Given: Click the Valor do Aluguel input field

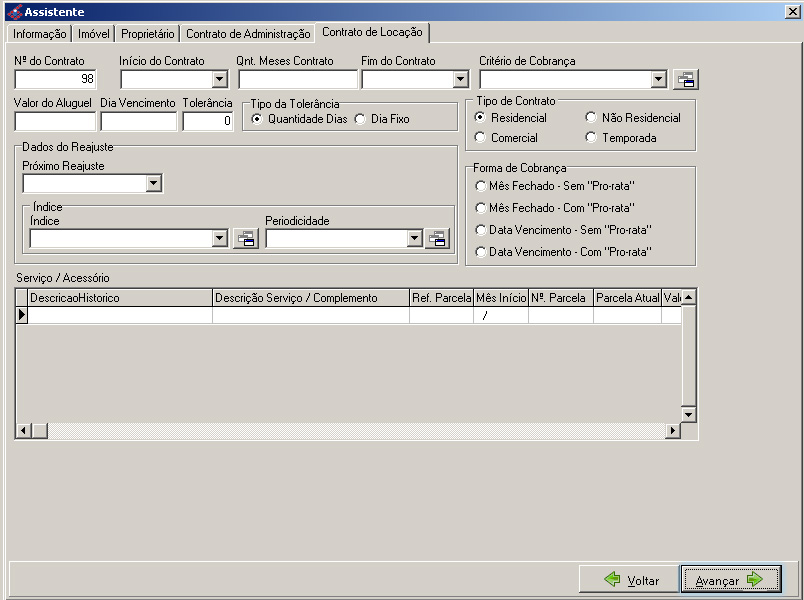Looking at the screenshot, I should pos(55,121).
